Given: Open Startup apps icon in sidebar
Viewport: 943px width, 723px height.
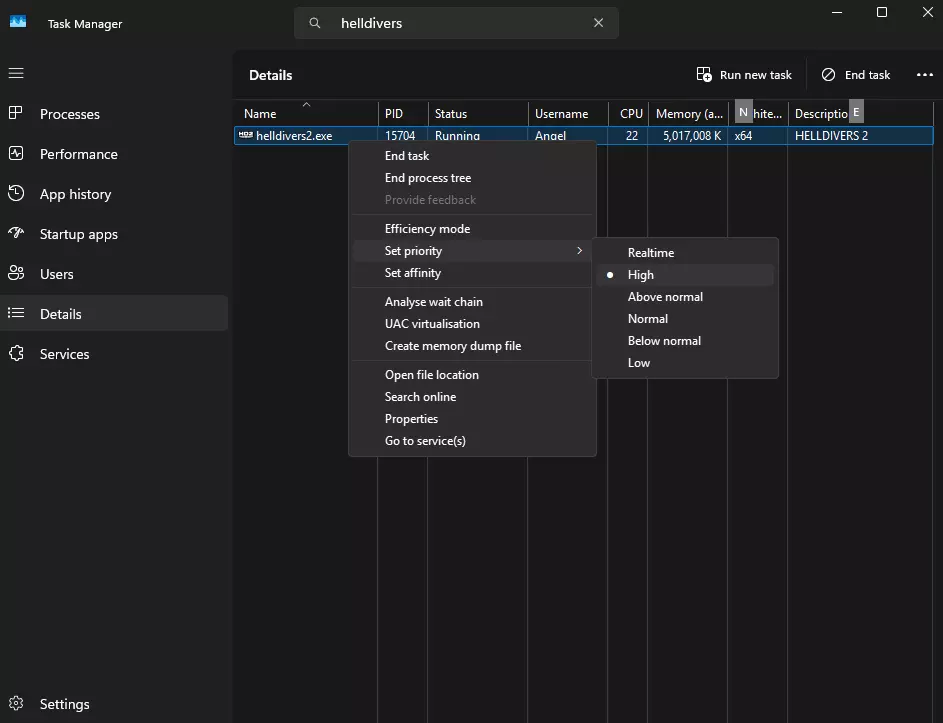Looking at the screenshot, I should pyautogui.click(x=16, y=234).
